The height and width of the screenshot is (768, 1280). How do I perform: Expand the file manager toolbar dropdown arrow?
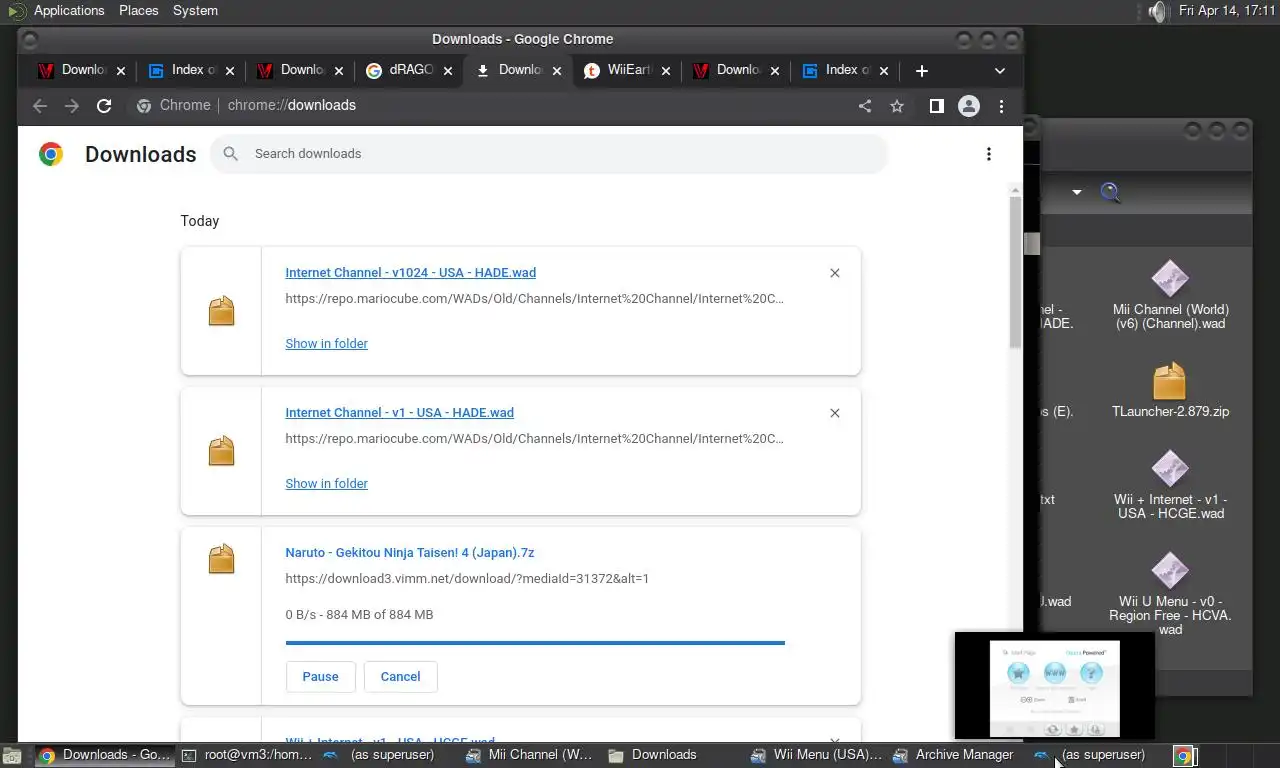[1077, 192]
